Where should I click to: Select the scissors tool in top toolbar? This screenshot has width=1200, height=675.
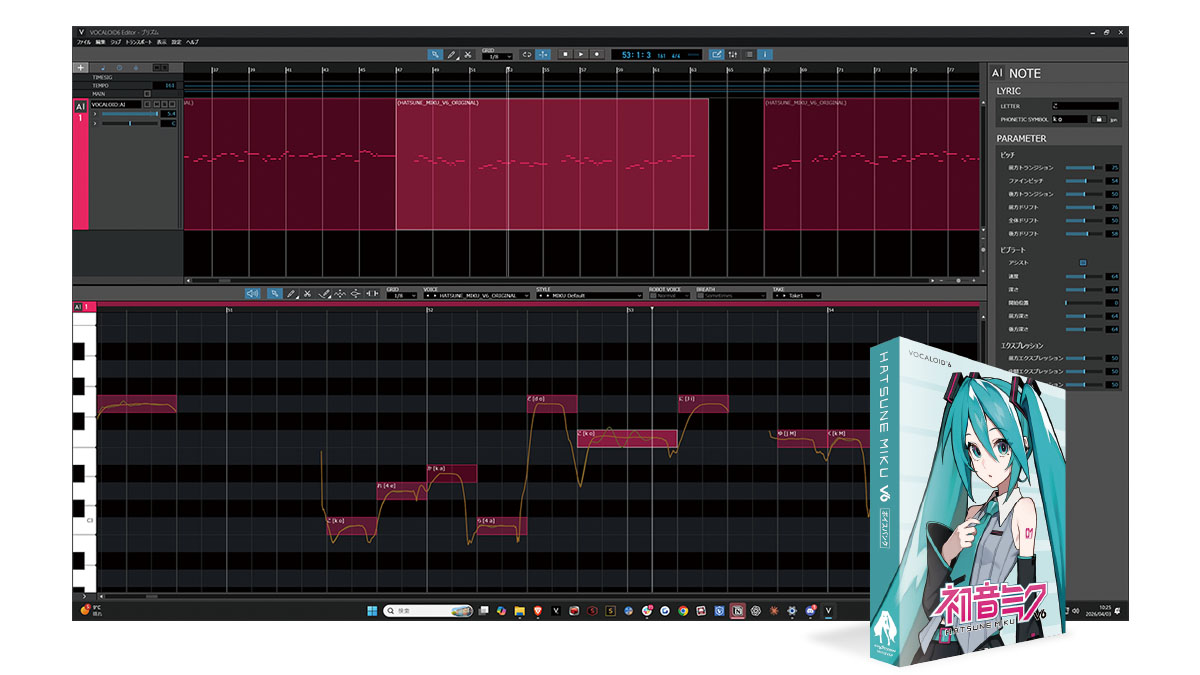[x=467, y=55]
